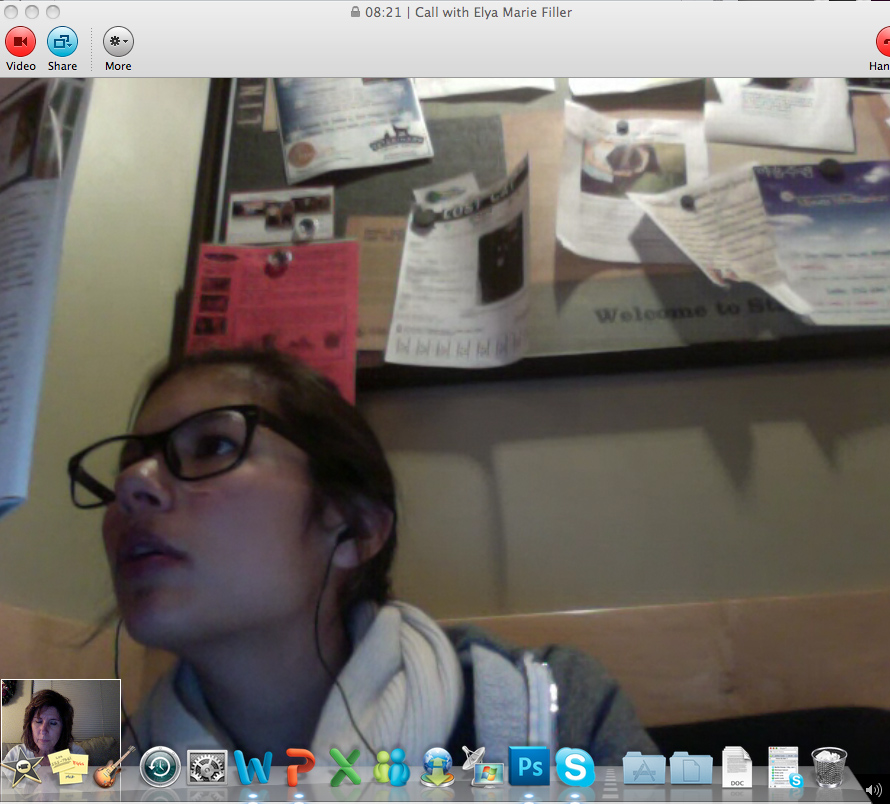
Task: Open Microsoft Messenger in the dock
Action: pyautogui.click(x=391, y=768)
